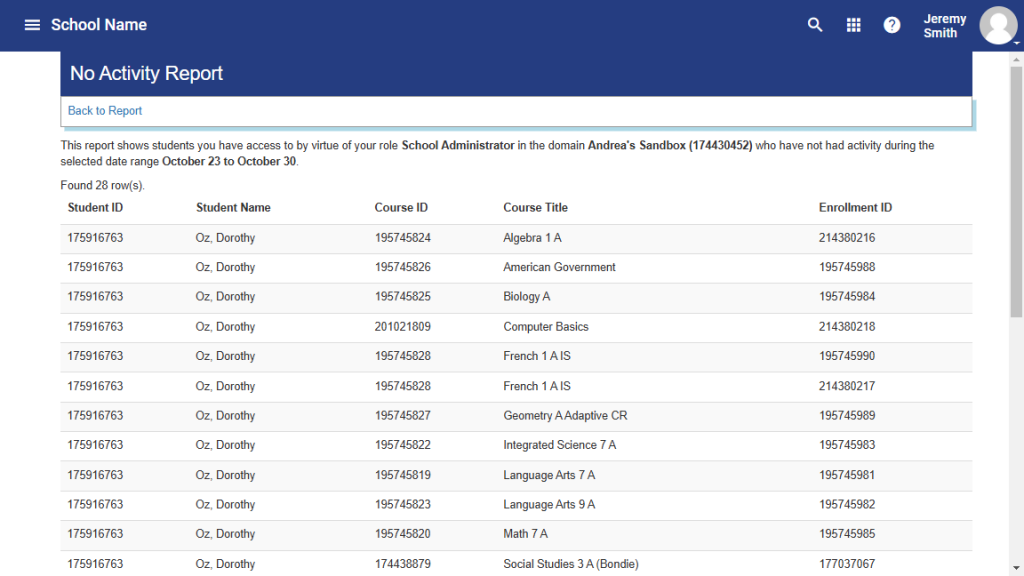Click the Student Name column header
Image resolution: width=1024 pixels, height=576 pixels.
coord(233,208)
